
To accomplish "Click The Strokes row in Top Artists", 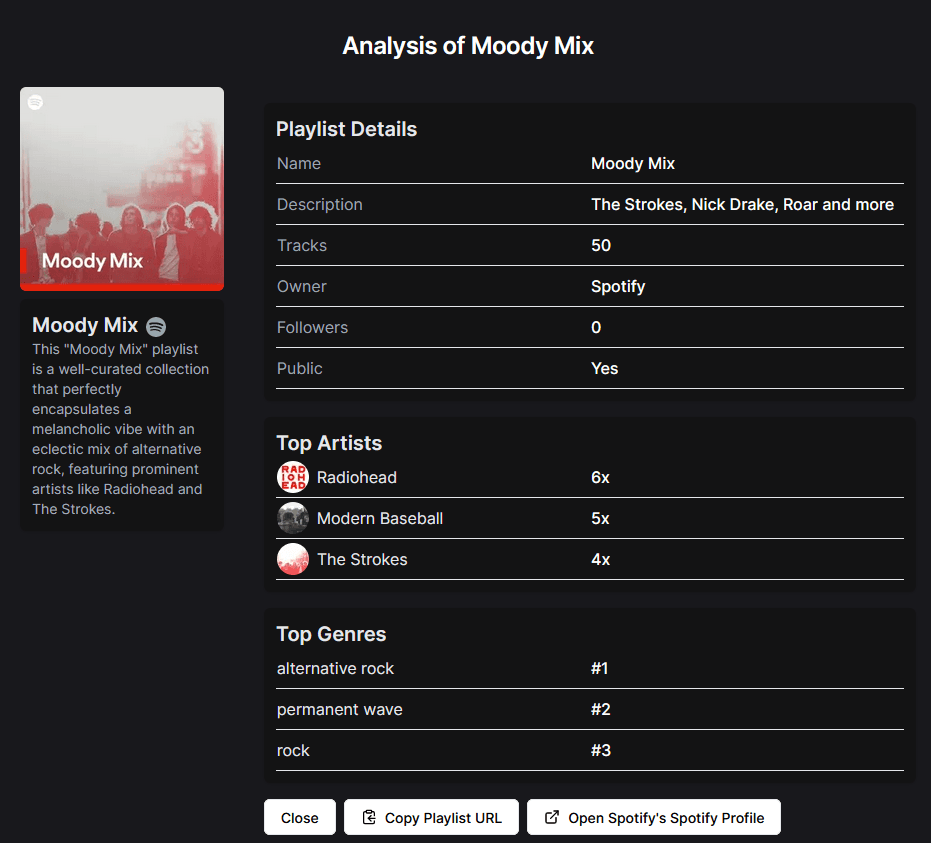I will pos(362,559).
